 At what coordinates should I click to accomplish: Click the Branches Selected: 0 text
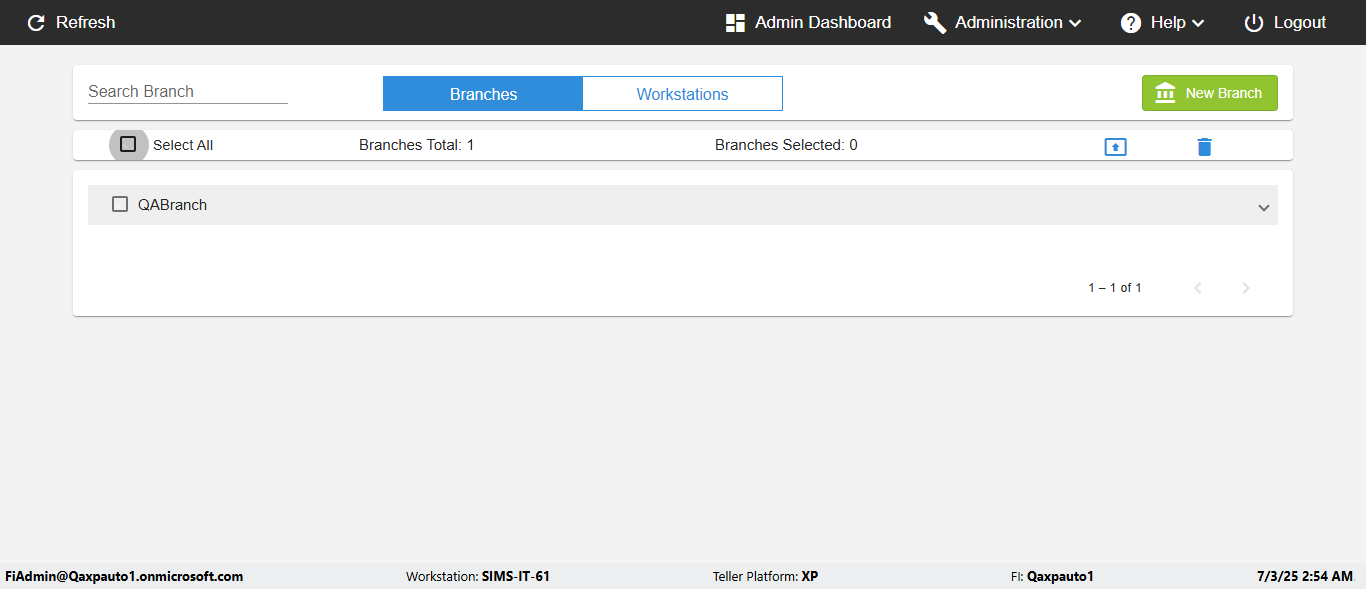point(786,145)
